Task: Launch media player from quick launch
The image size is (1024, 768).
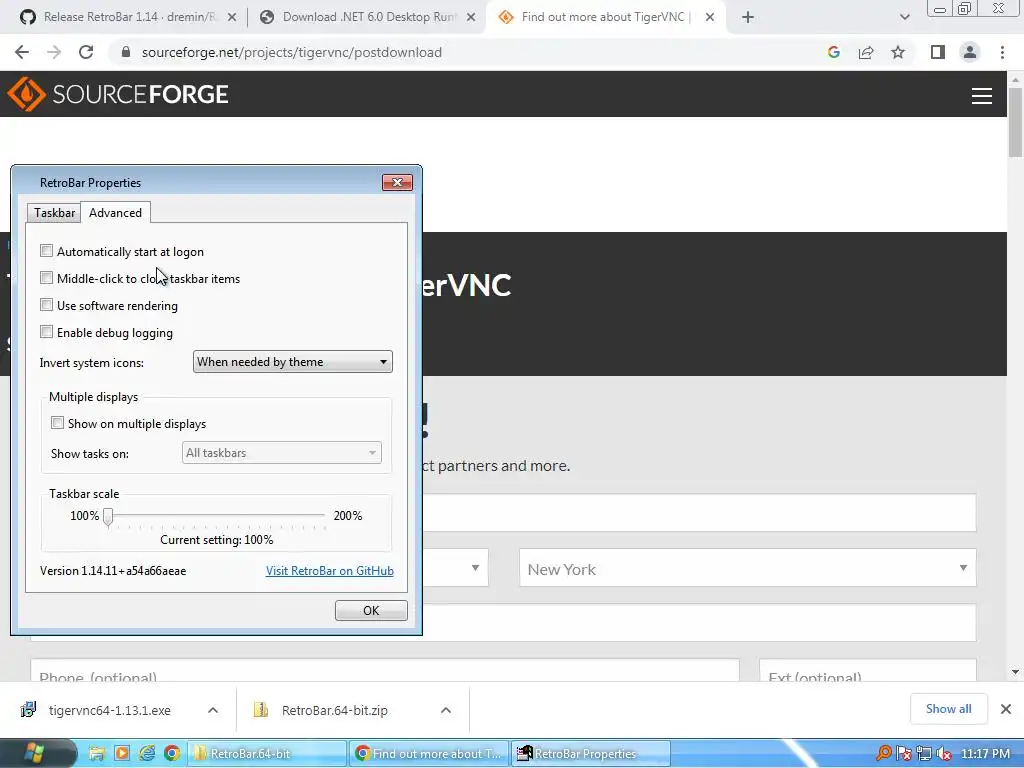Action: 121,754
